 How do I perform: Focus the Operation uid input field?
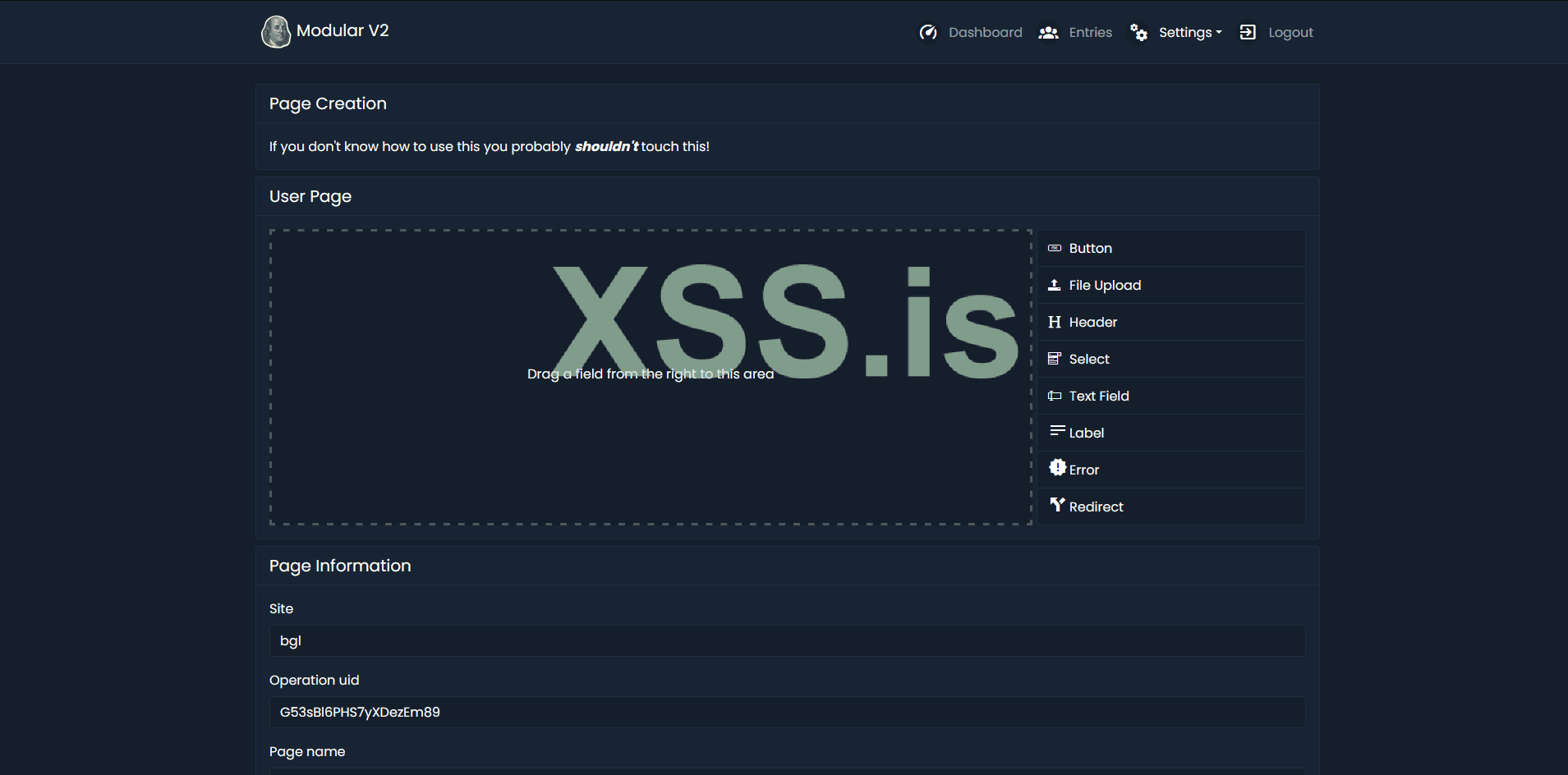tap(787, 713)
